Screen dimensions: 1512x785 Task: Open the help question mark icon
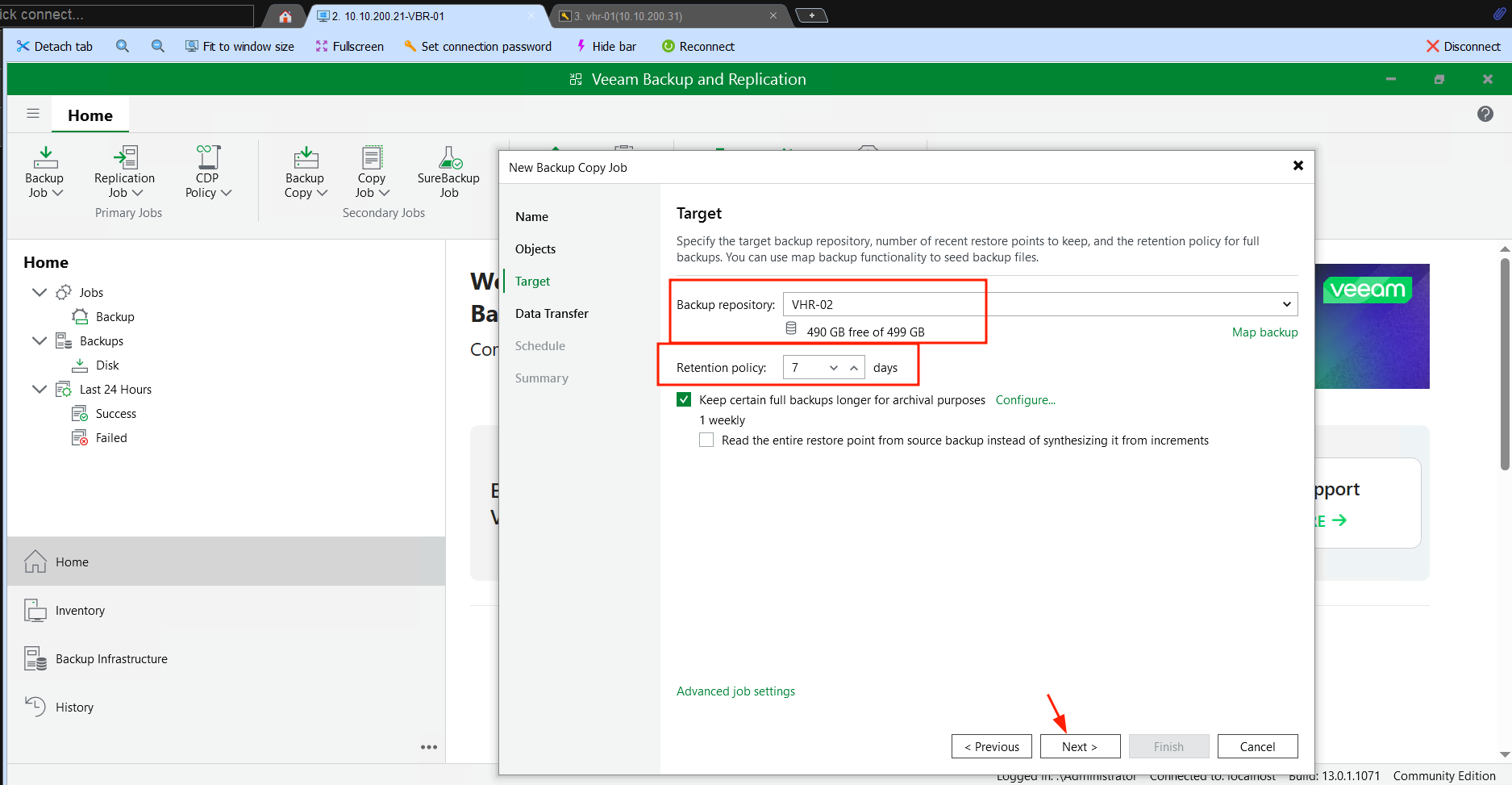point(1485,114)
